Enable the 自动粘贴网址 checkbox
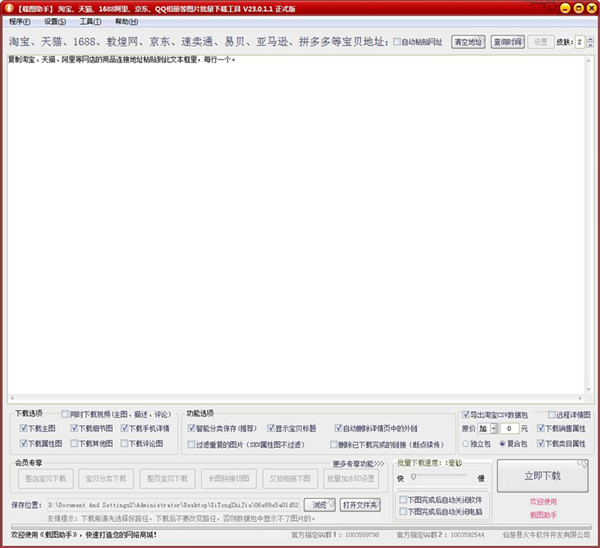The height and width of the screenshot is (548, 600). pyautogui.click(x=397, y=42)
